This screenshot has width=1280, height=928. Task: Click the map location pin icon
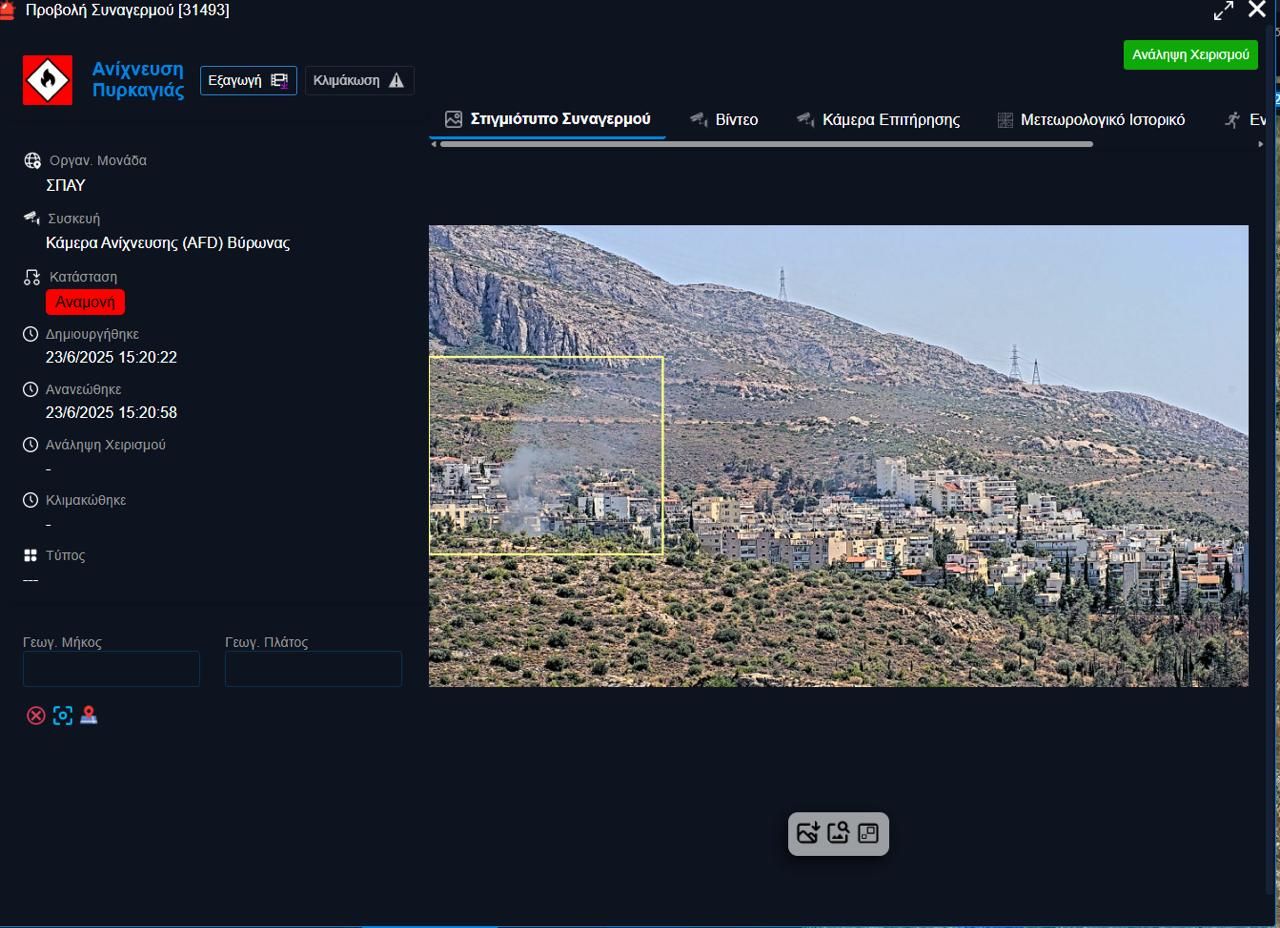click(89, 716)
